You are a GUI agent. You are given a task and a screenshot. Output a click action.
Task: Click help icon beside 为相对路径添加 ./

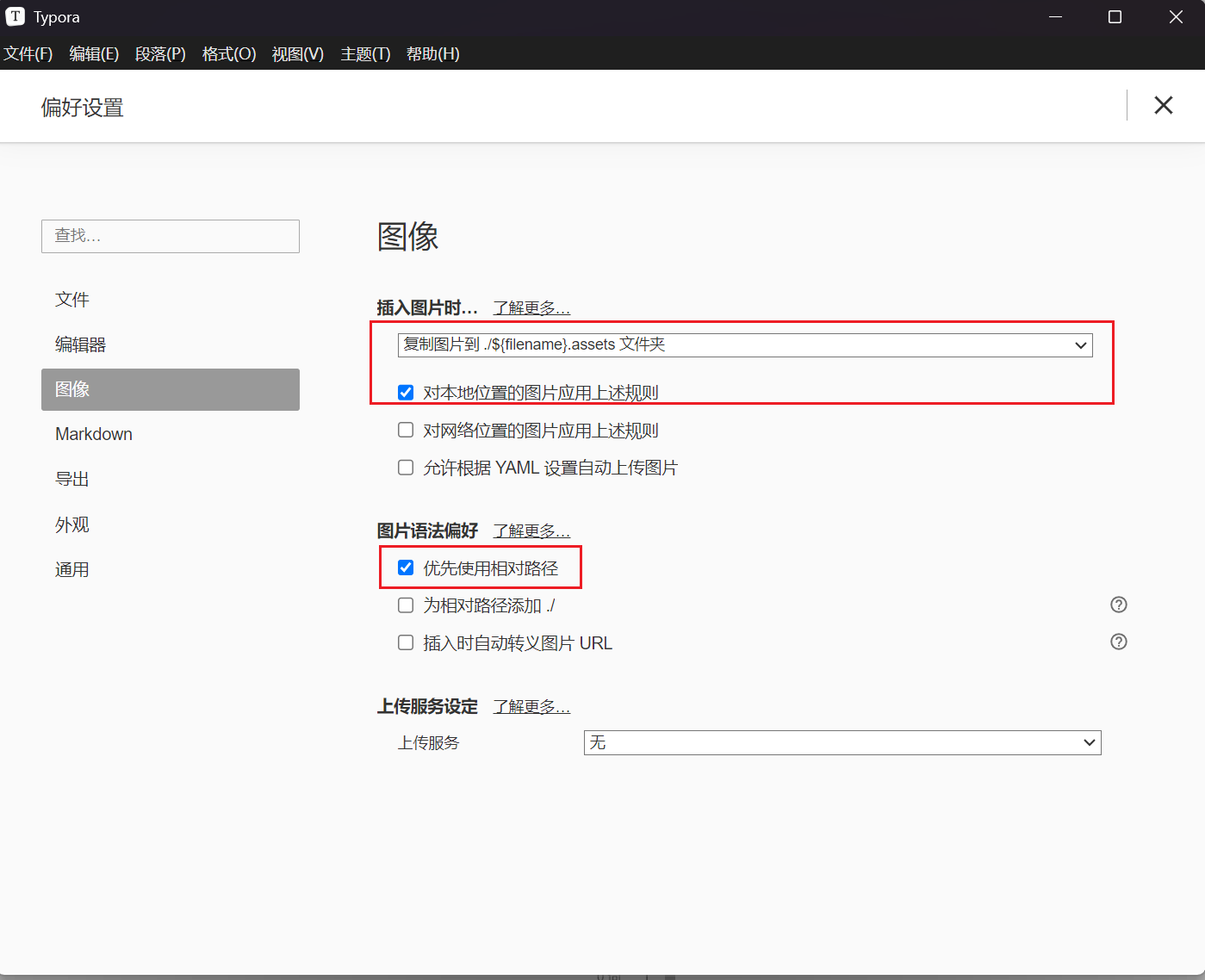[x=1118, y=605]
